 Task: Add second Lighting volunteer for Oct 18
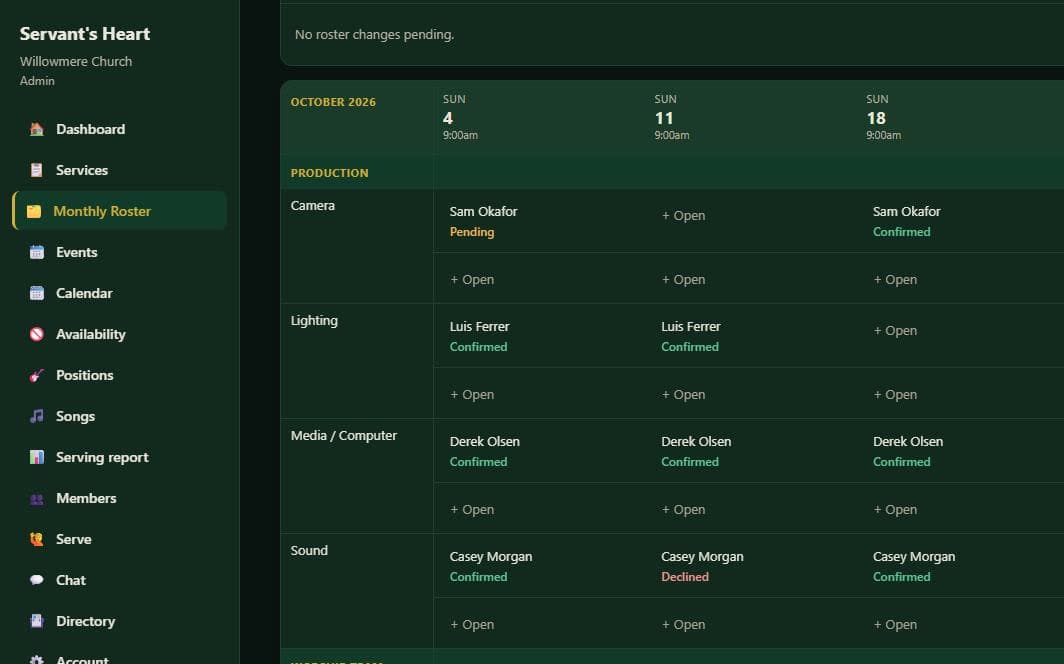coord(895,395)
